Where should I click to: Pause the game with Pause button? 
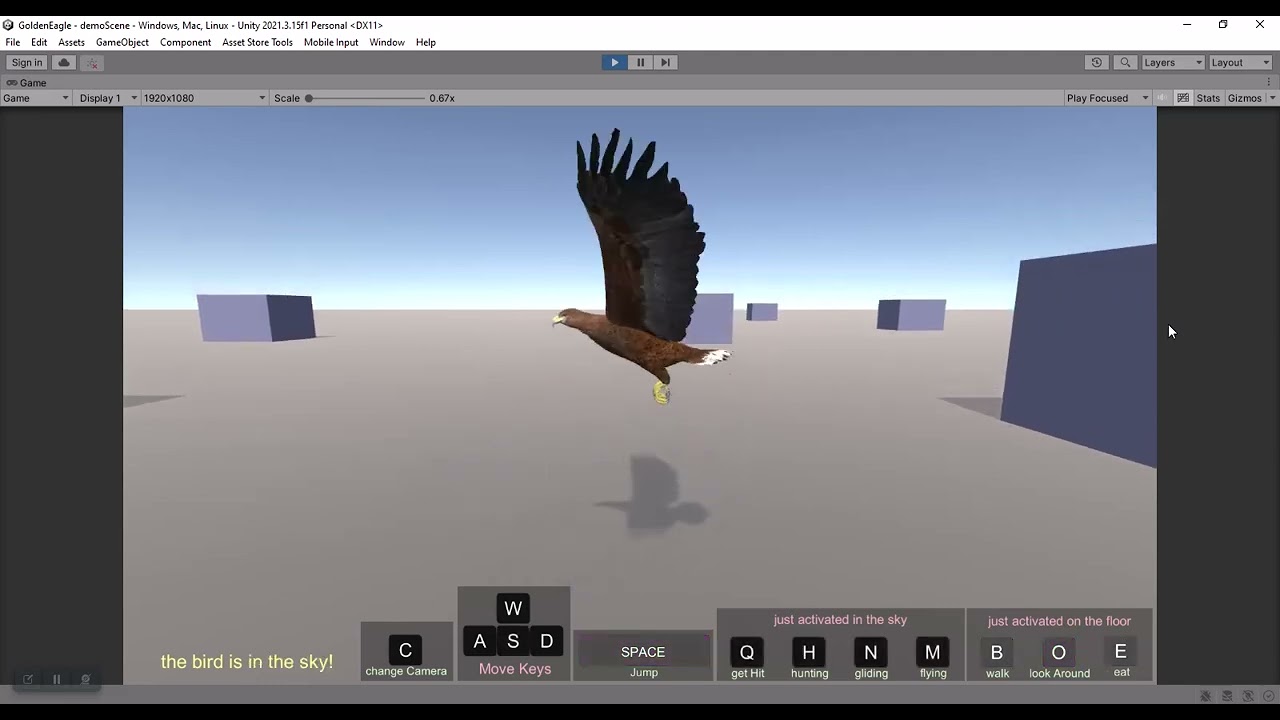[x=640, y=62]
